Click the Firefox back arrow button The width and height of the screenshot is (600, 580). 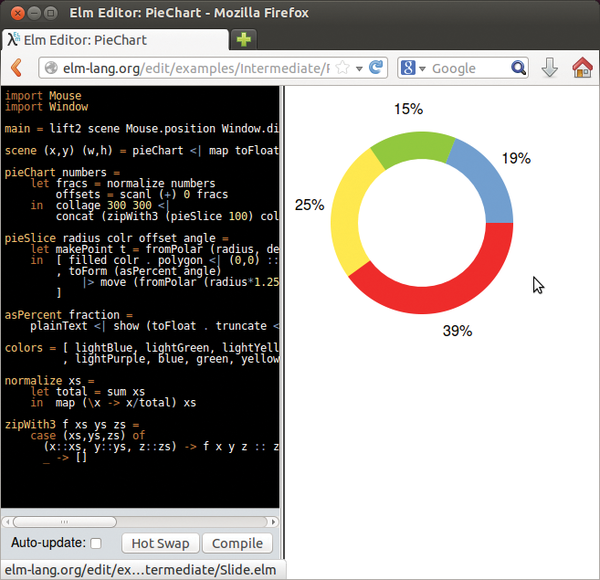(x=17, y=68)
